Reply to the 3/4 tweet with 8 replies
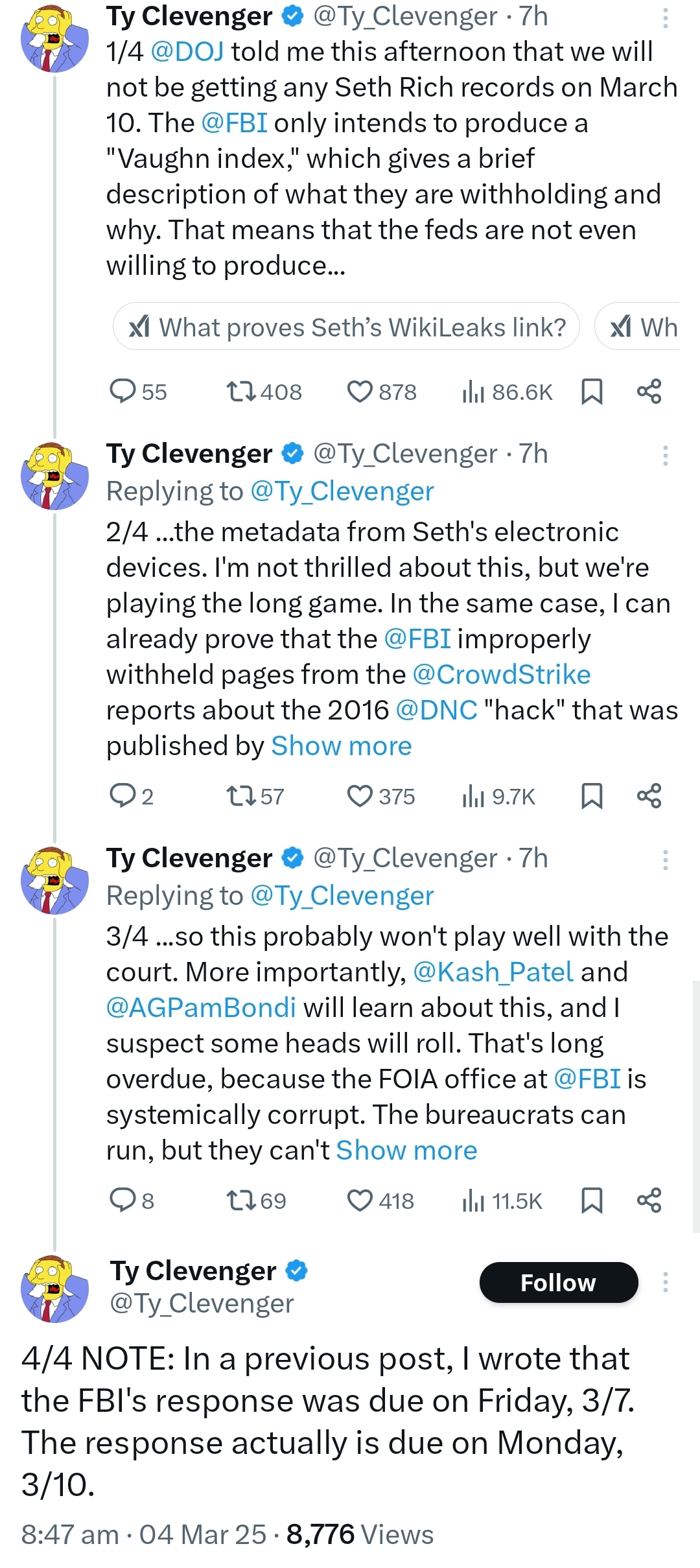700x1568 pixels. tap(123, 1200)
